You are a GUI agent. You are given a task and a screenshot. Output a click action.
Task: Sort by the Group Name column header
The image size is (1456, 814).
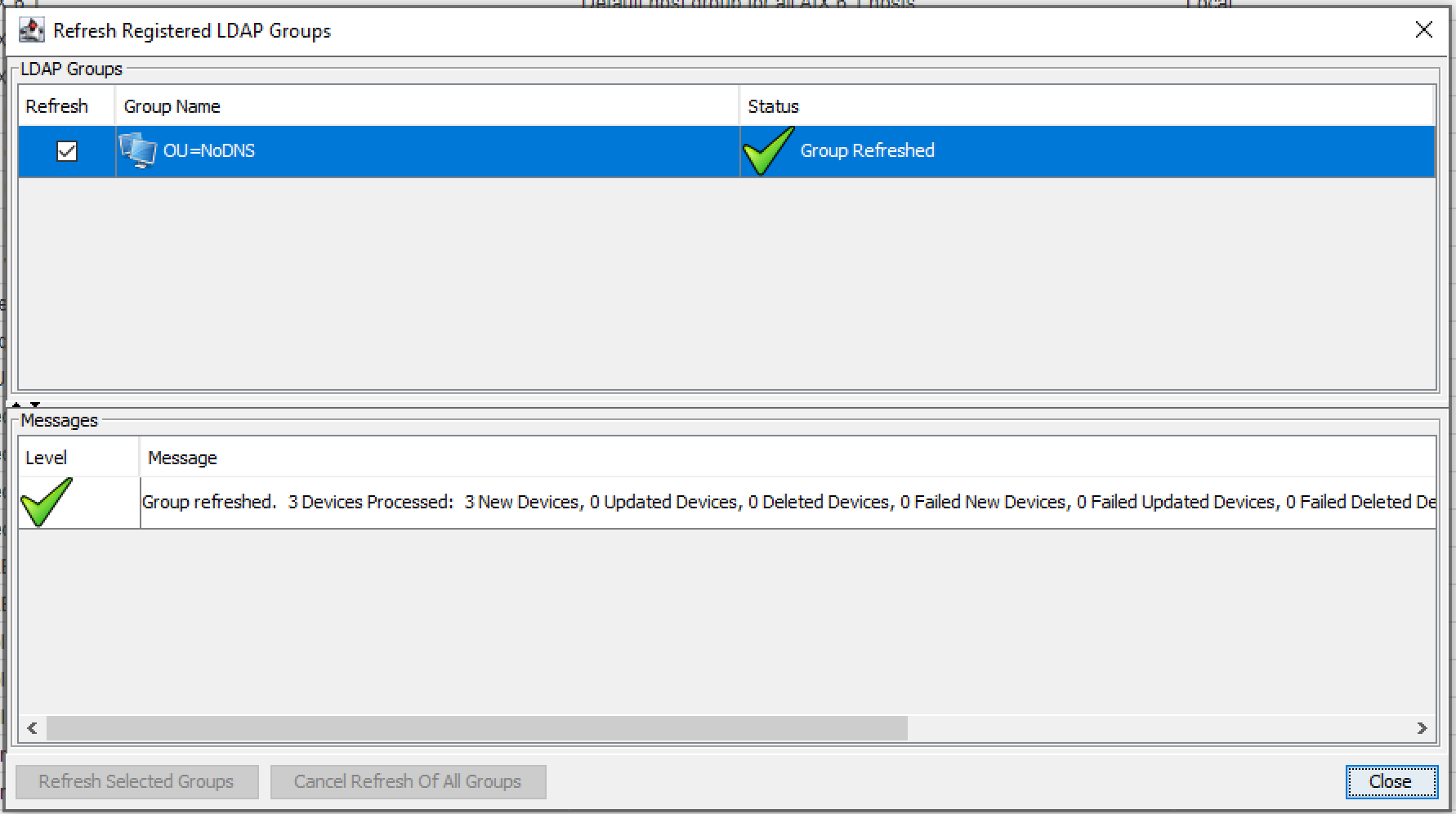coord(427,106)
